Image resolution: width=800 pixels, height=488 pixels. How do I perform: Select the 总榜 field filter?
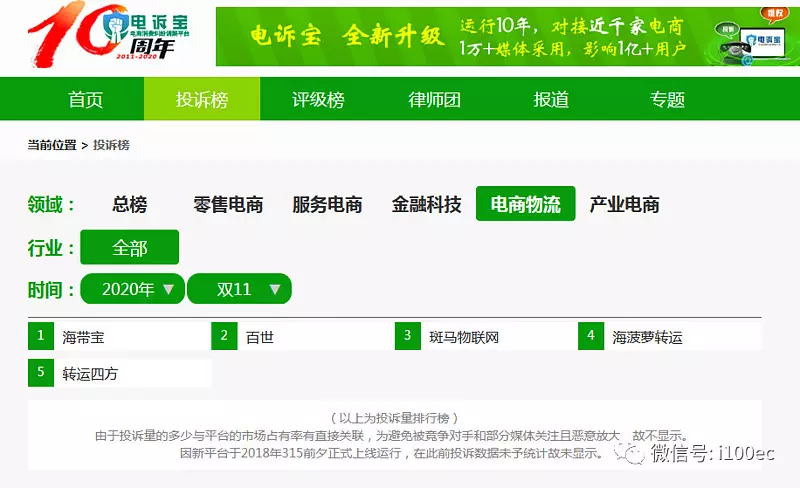[130, 204]
